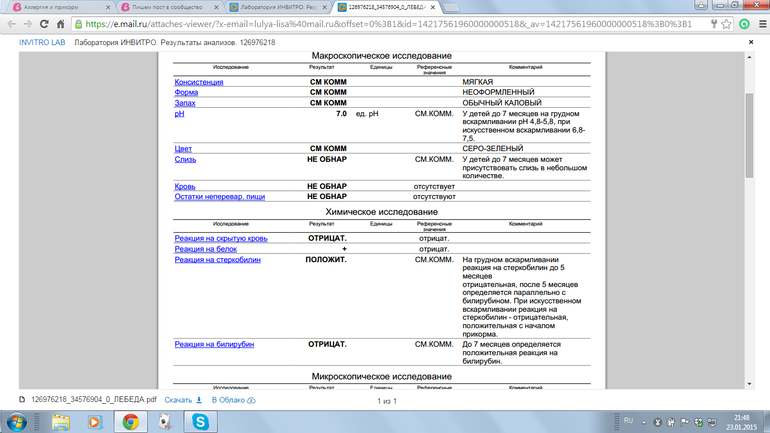Go to the browser home page icon
770x433 pixels.
[x=61, y=24]
